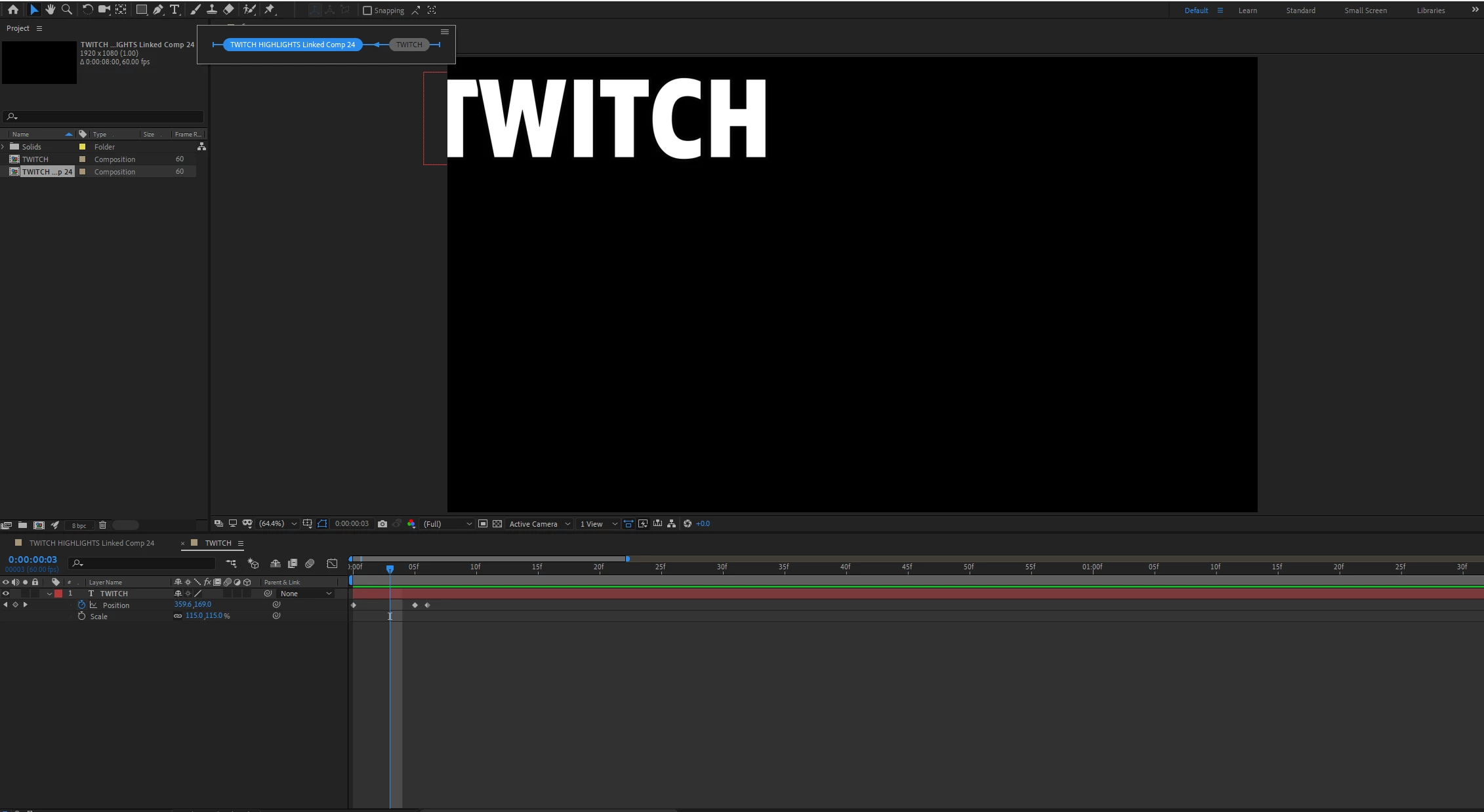Open the magnification ratio dropdown (64.4%)
This screenshot has height=812, width=1484.
pos(278,523)
